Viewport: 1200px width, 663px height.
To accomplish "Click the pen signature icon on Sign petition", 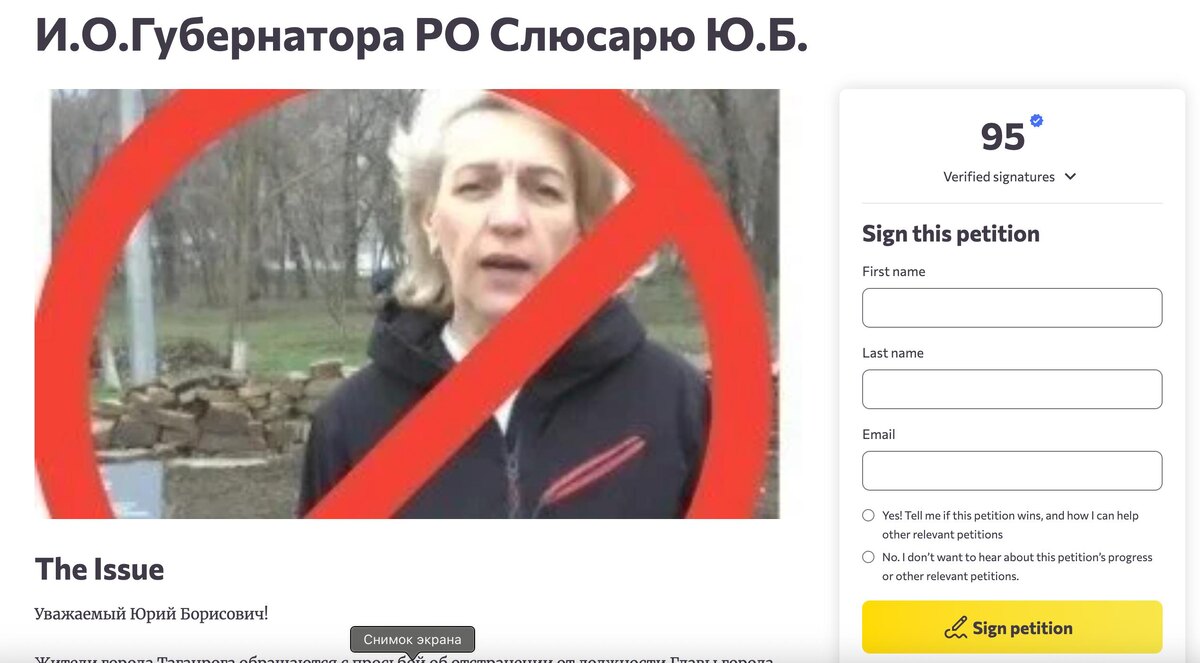I will [x=955, y=628].
